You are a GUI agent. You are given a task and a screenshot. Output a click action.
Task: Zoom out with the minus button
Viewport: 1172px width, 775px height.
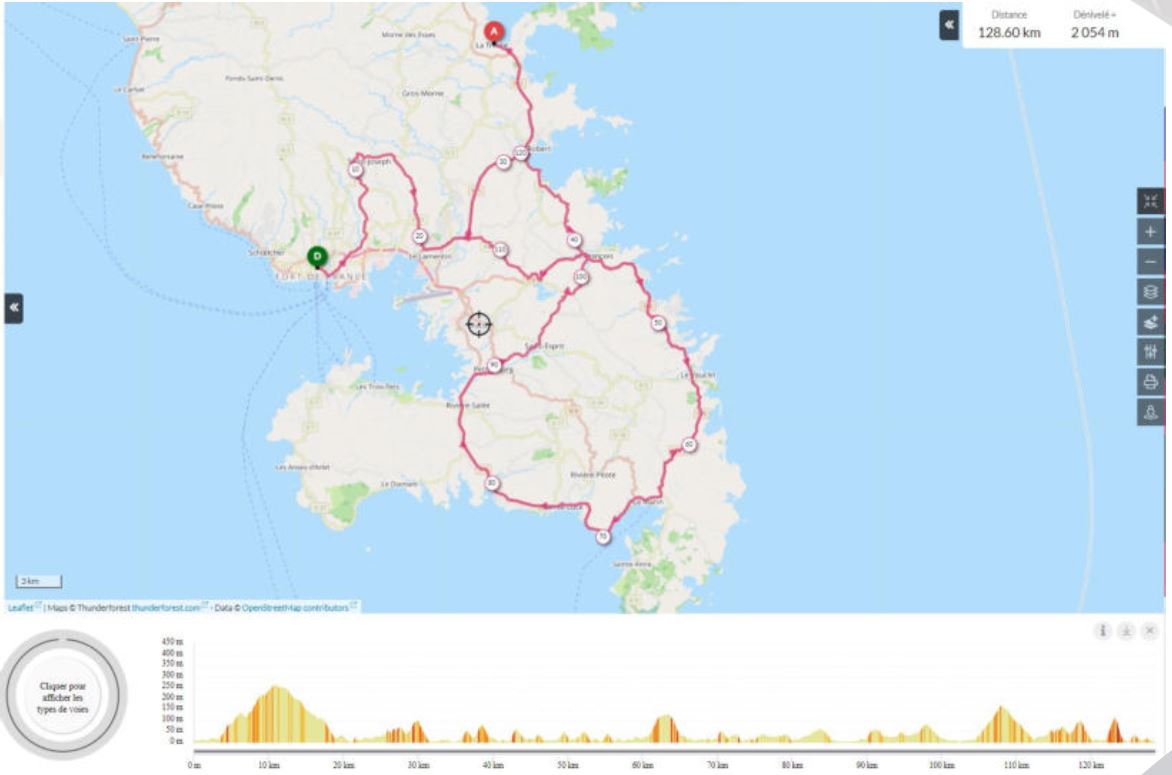click(1150, 262)
